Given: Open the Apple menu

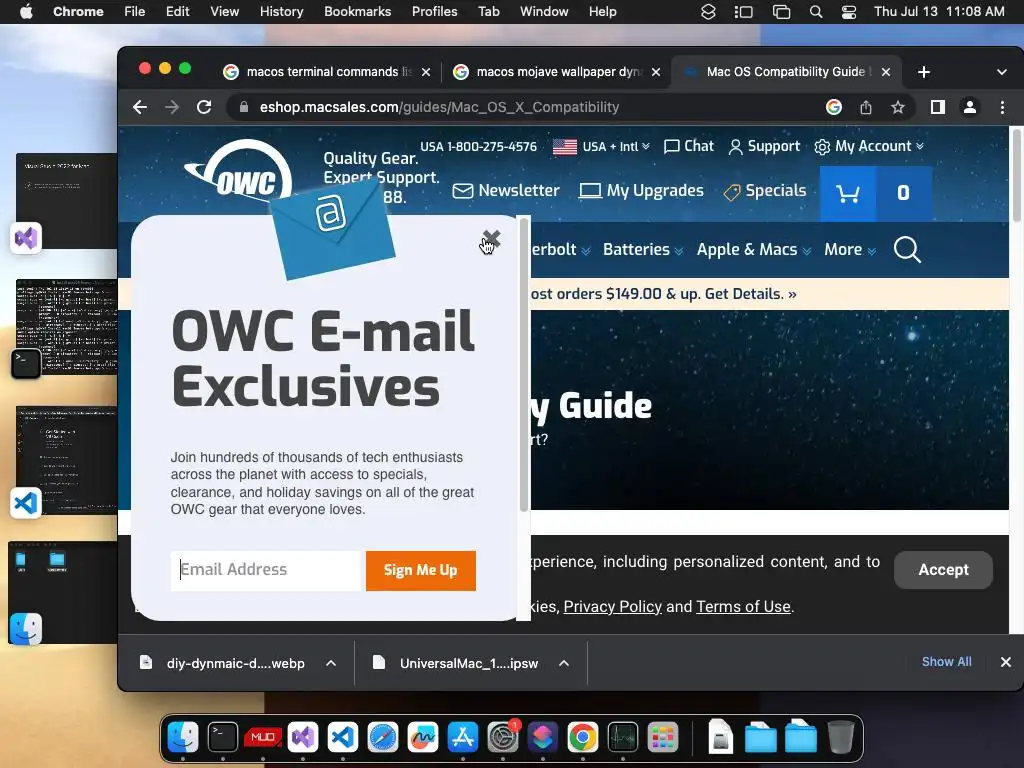Looking at the screenshot, I should click(x=26, y=11).
